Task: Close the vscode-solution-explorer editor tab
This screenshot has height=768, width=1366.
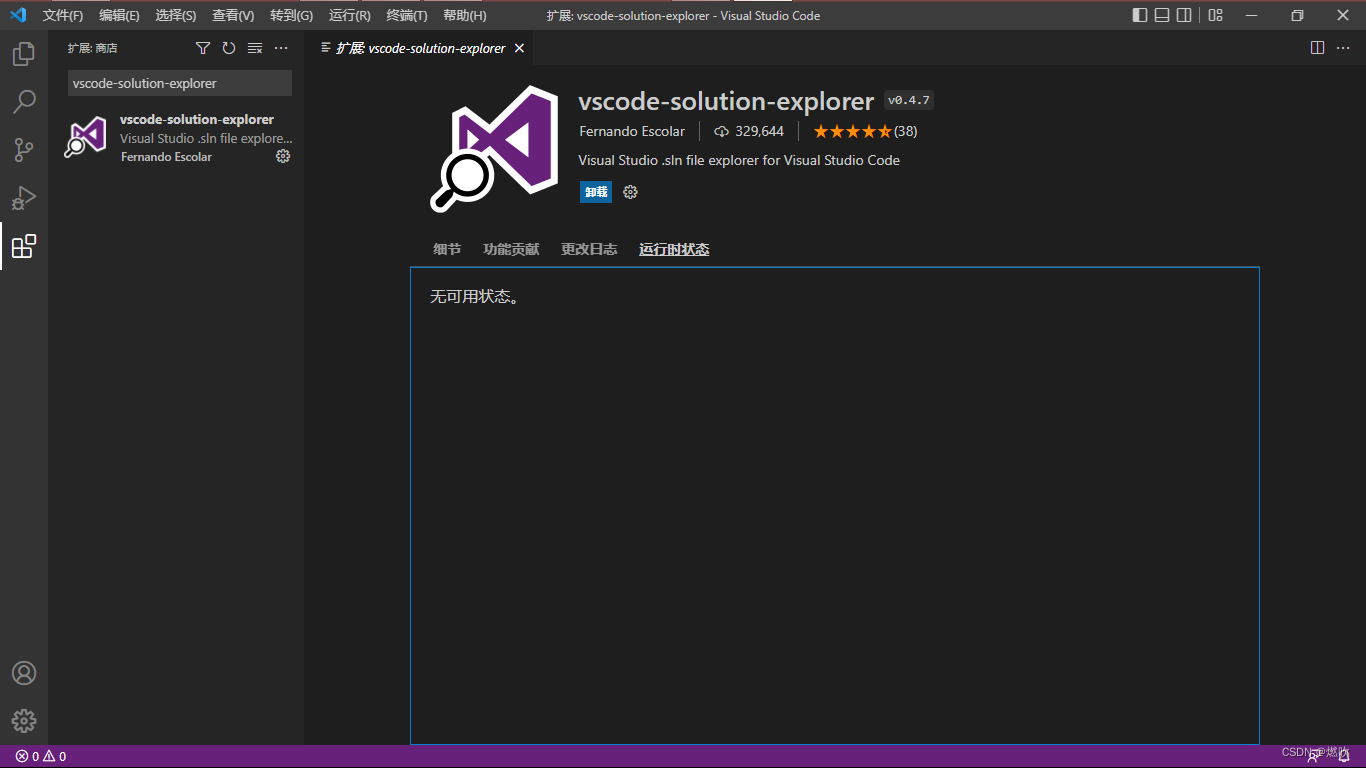Action: (519, 48)
